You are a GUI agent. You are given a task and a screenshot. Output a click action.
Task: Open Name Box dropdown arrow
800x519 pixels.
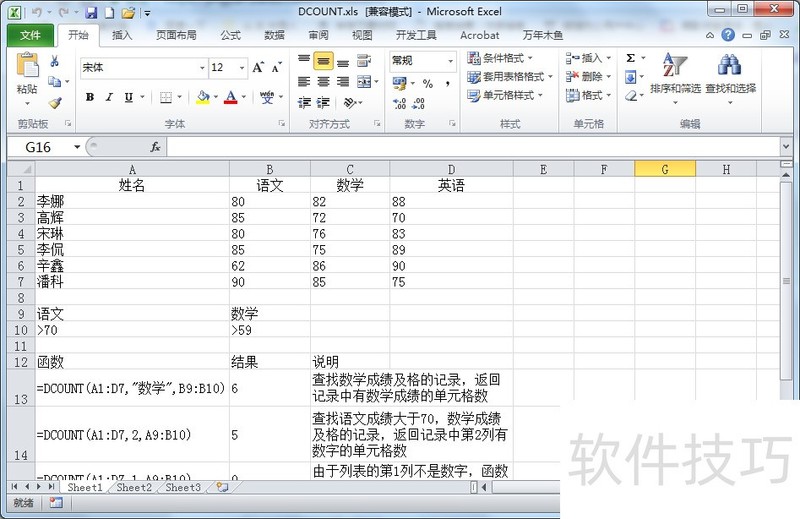click(77, 147)
